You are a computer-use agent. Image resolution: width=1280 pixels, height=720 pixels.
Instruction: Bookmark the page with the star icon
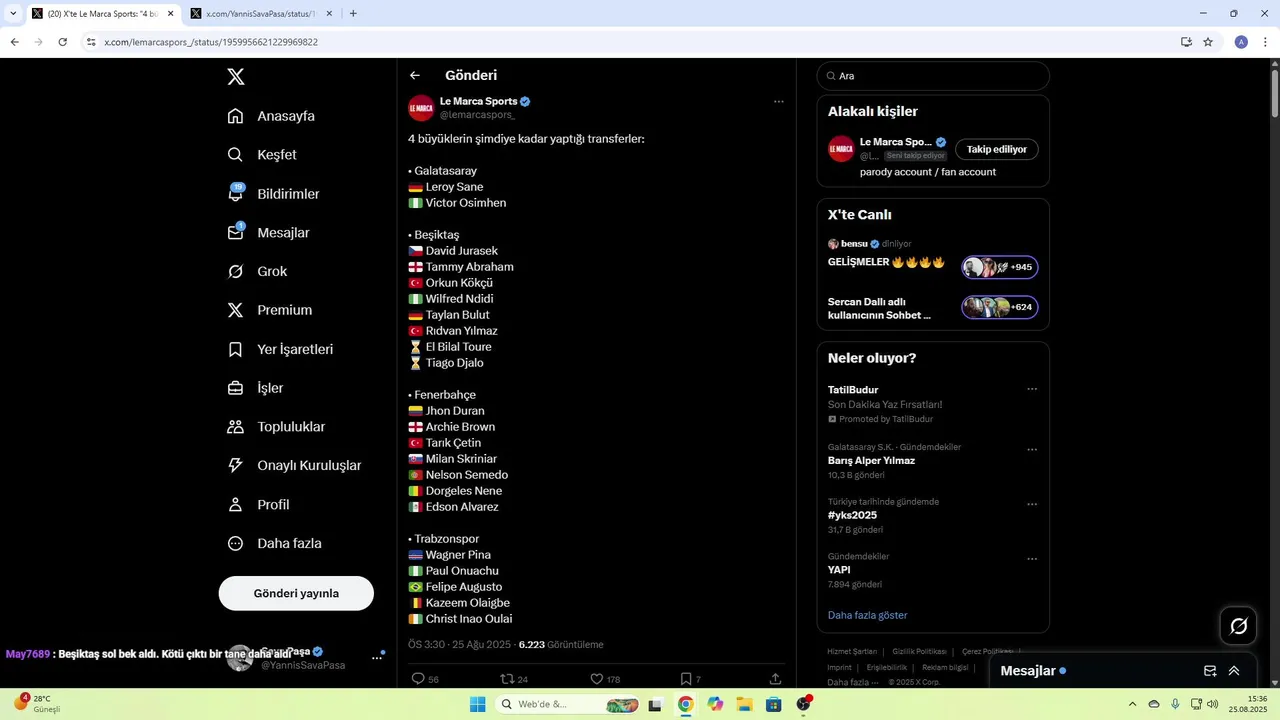click(x=1208, y=42)
